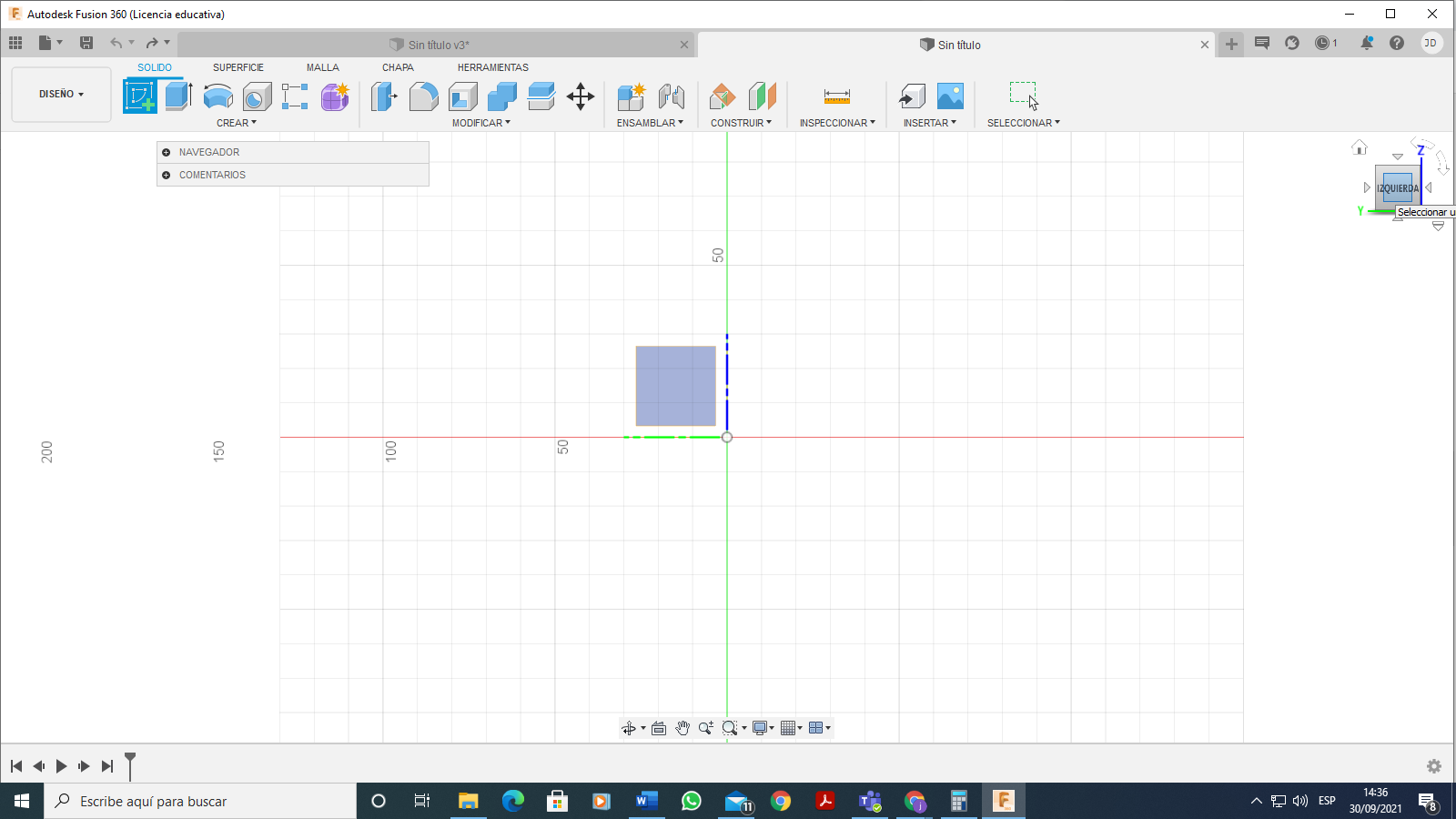Select the Extrude tool in CREAR
Image resolution: width=1456 pixels, height=819 pixels.
tap(176, 95)
